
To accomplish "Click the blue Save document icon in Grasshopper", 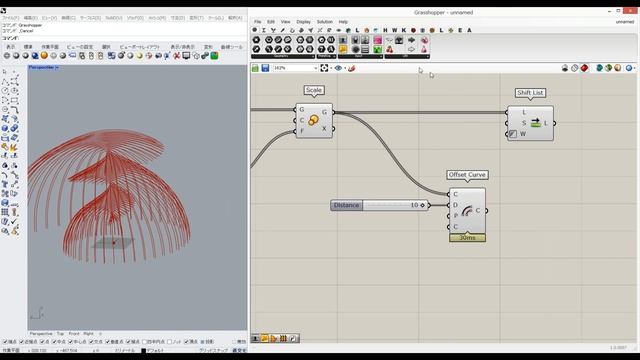I will (x=265, y=68).
